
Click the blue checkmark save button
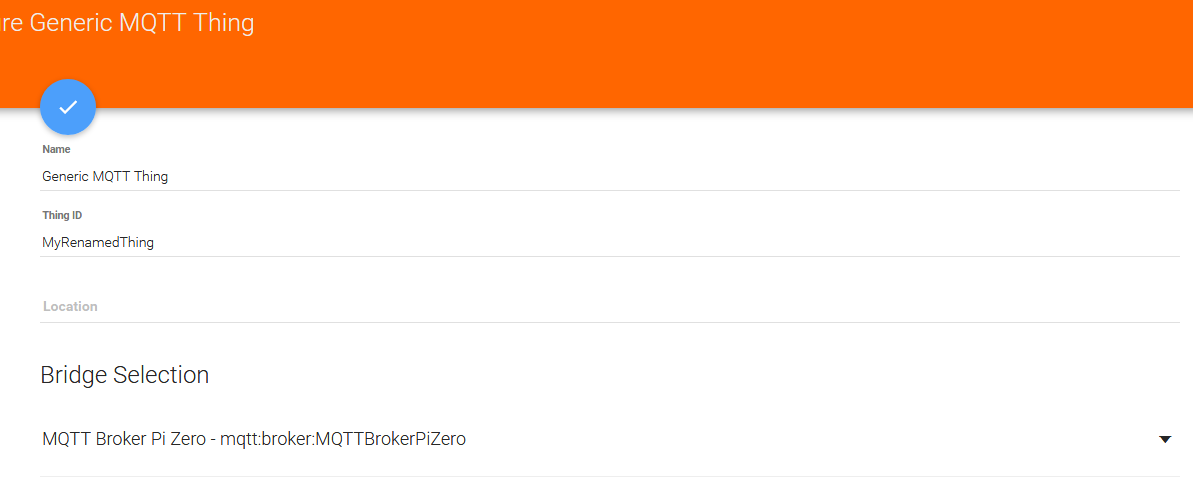click(68, 107)
